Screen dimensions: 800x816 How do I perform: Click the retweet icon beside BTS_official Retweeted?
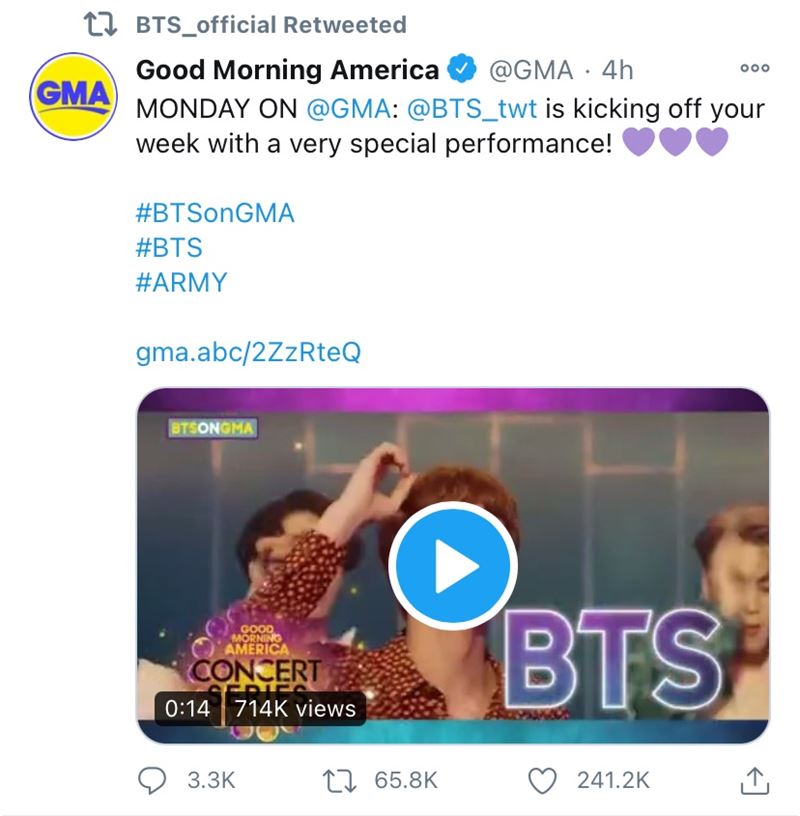[x=100, y=25]
